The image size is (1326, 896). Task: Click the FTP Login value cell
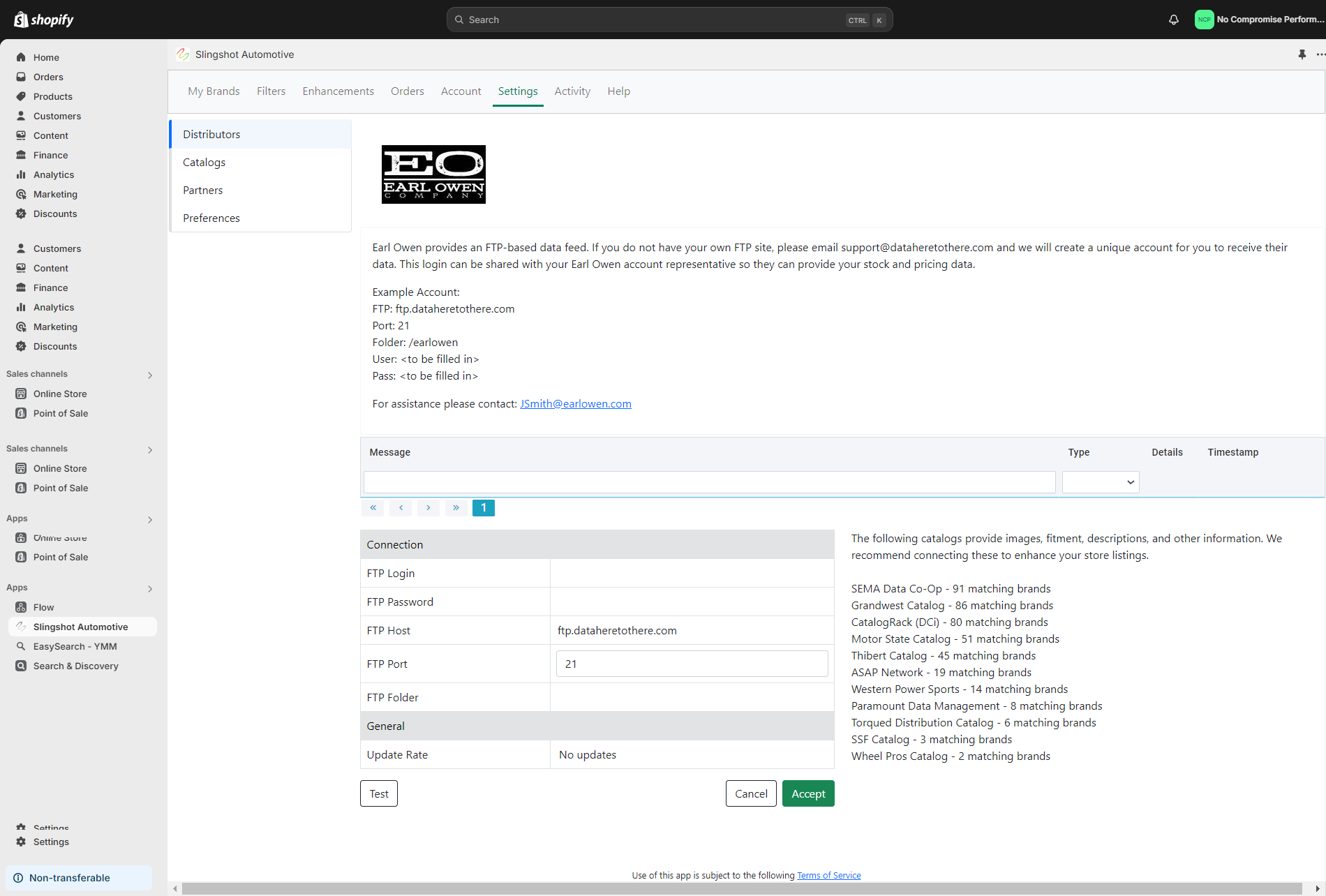pos(692,573)
